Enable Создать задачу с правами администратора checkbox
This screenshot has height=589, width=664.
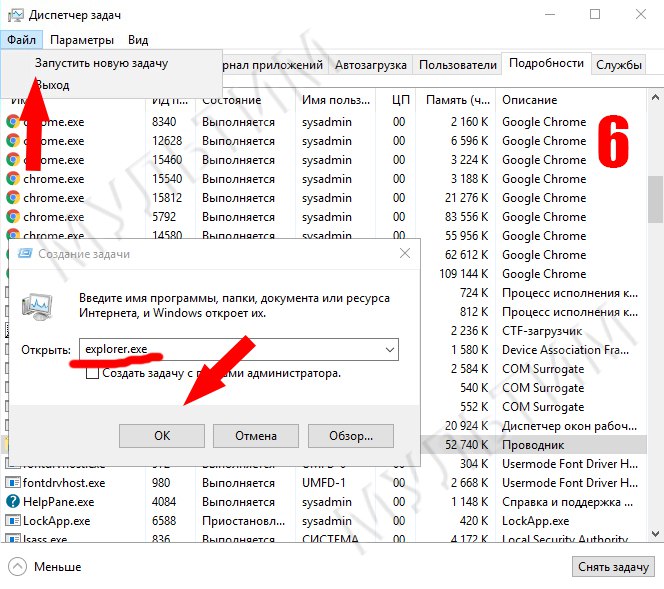[x=92, y=373]
